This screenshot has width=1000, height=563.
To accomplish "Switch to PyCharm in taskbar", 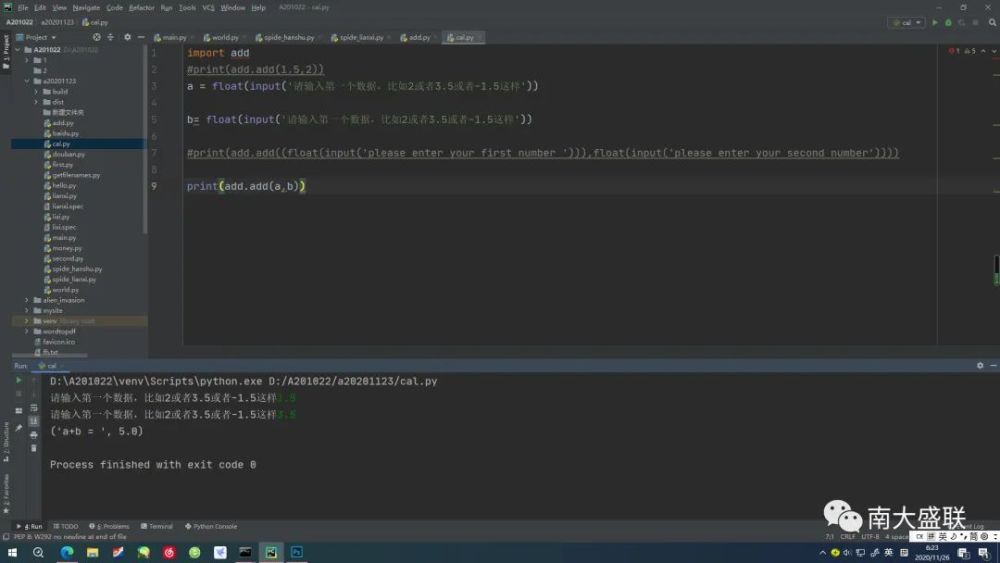I will 271,552.
